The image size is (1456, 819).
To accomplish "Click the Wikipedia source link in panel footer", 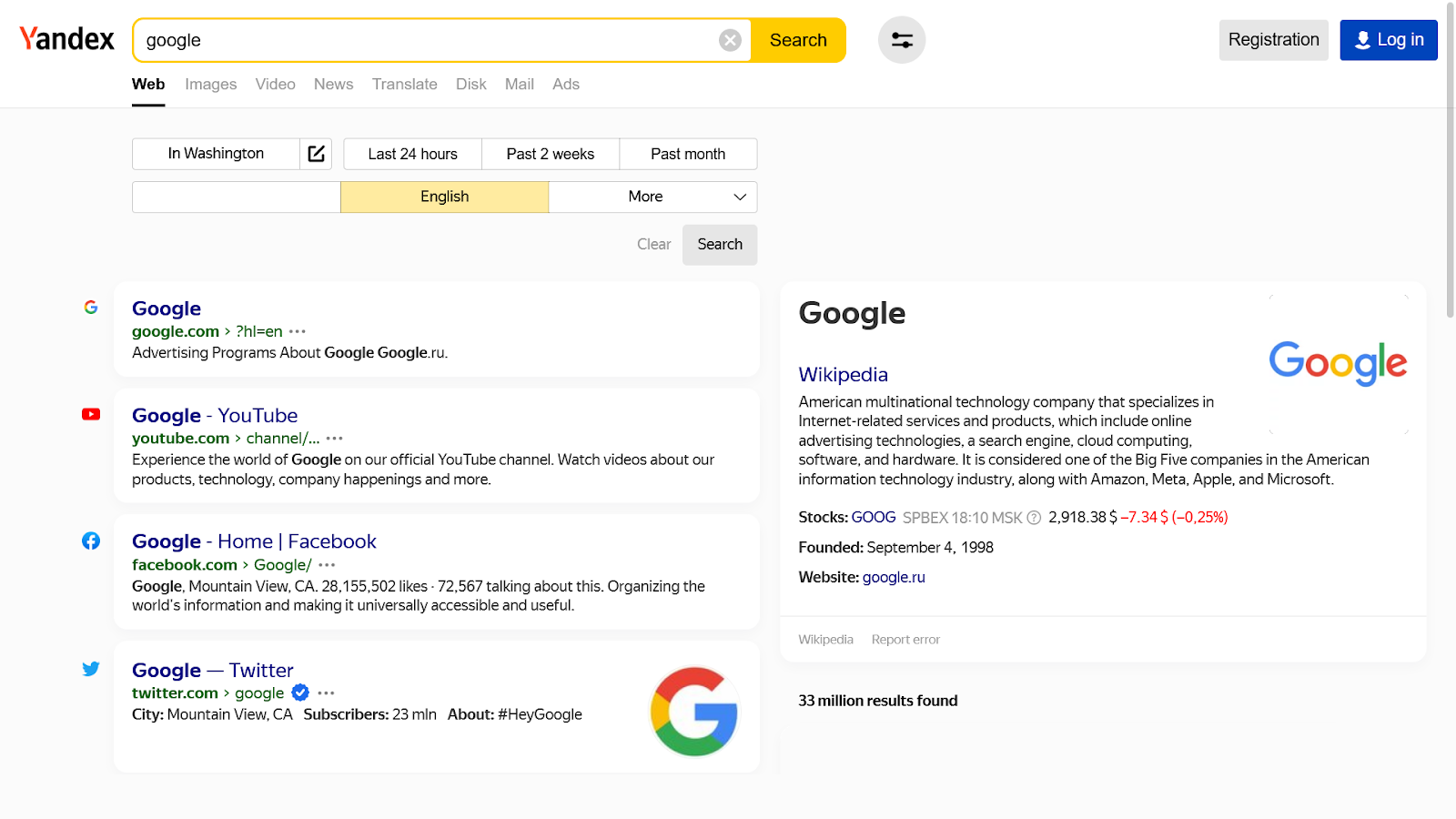I will pos(826,640).
